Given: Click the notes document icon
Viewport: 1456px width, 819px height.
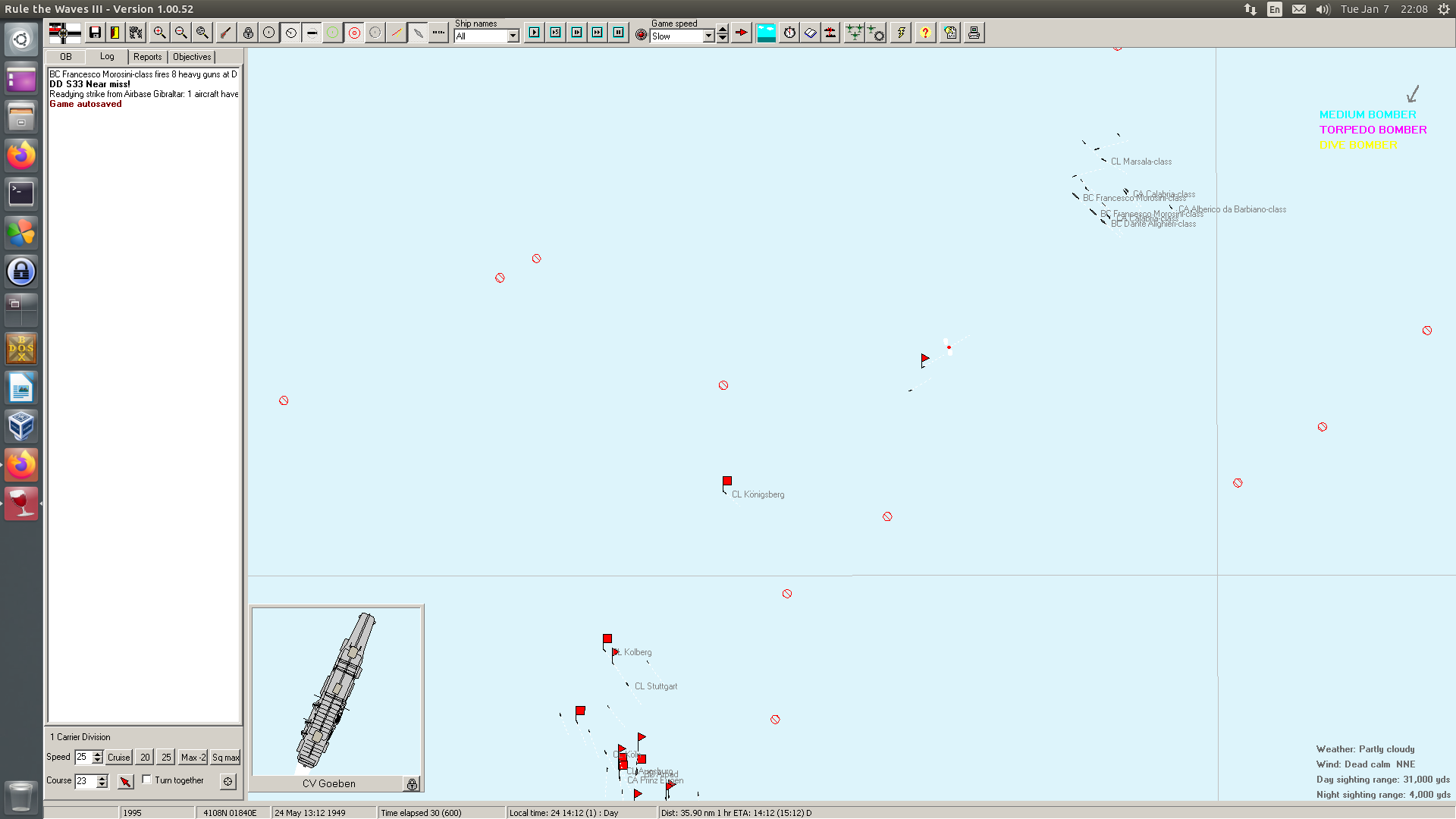Looking at the screenshot, I should pos(950,33).
